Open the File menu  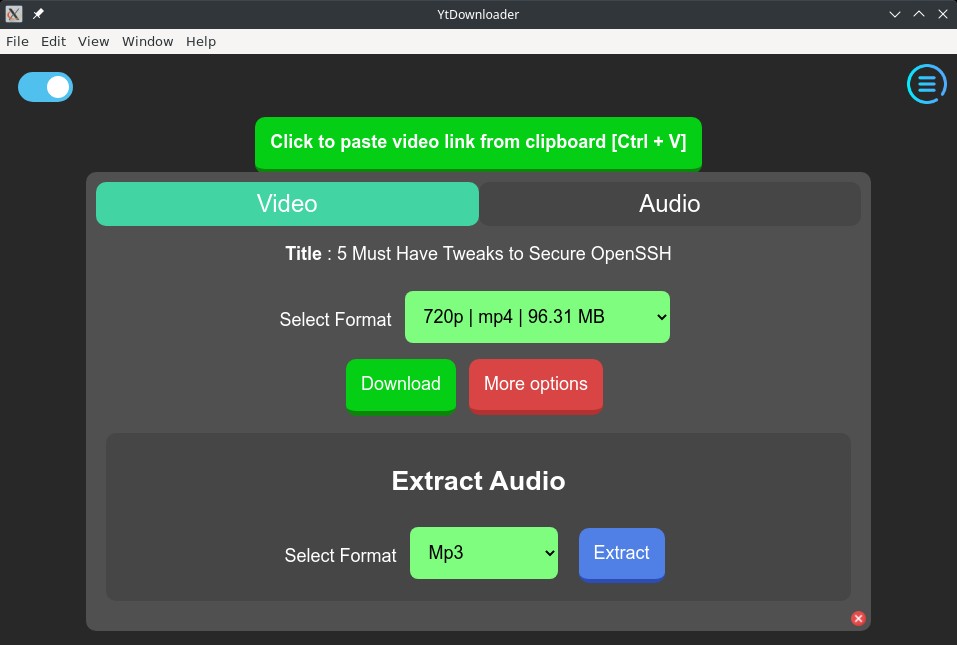click(x=17, y=41)
